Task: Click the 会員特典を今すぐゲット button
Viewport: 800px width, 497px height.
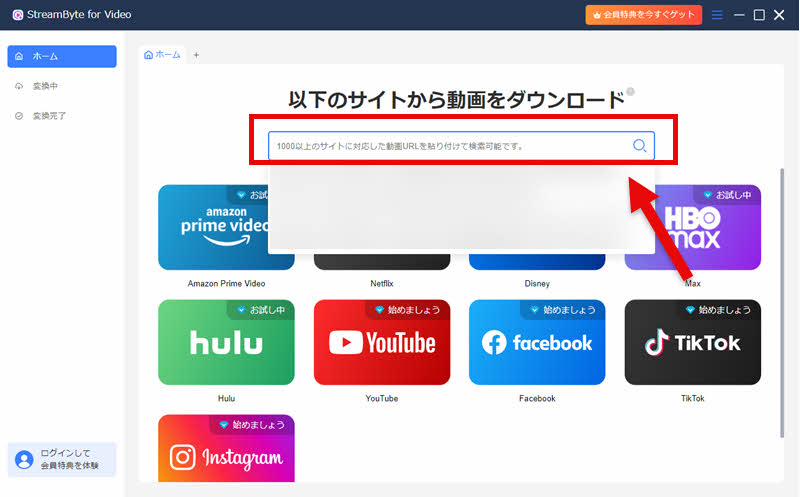Action: click(x=643, y=15)
